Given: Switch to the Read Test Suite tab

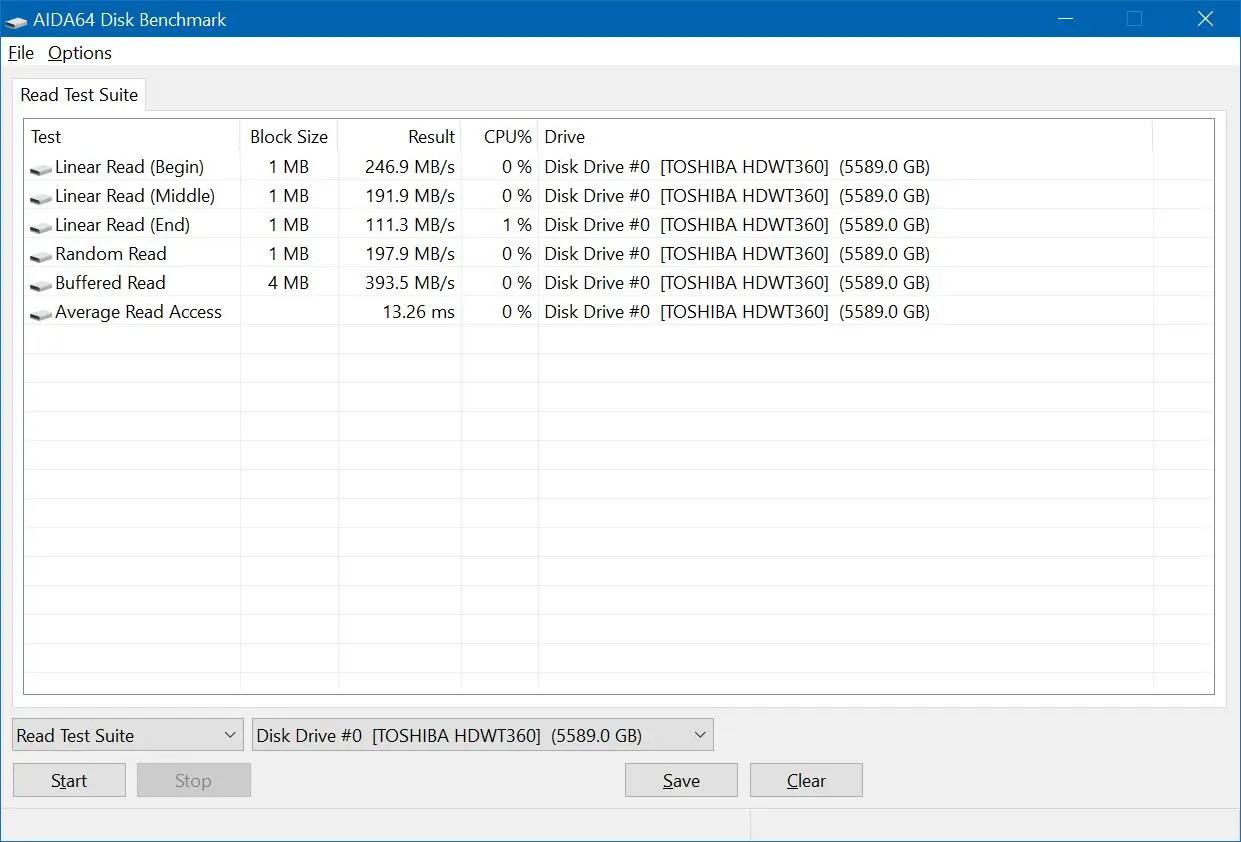Looking at the screenshot, I should pos(79,95).
